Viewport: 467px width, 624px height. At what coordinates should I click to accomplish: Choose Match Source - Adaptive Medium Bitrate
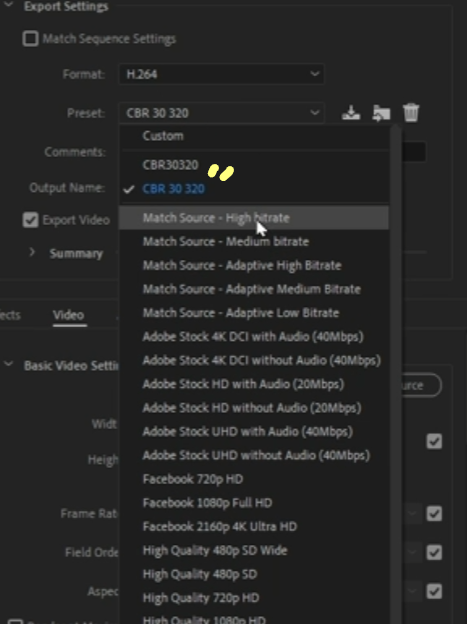click(254, 289)
